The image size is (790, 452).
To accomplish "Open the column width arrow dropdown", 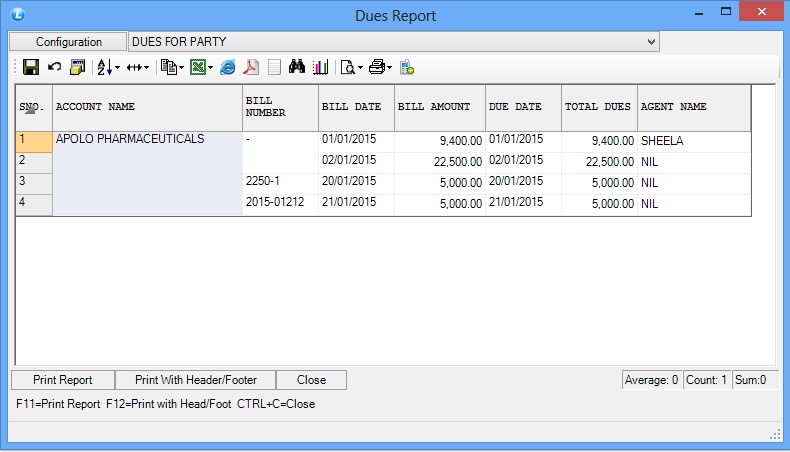I will [145, 67].
